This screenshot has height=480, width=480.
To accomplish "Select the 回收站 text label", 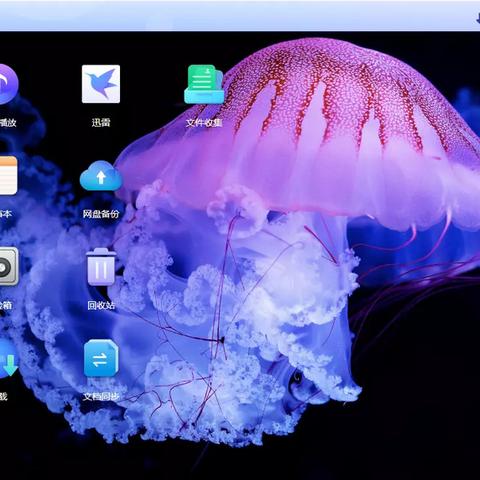I will coord(101,305).
